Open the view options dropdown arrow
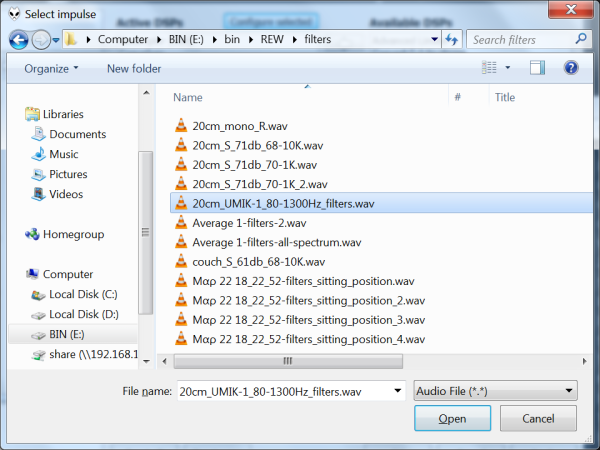The height and width of the screenshot is (450, 600). 509,68
